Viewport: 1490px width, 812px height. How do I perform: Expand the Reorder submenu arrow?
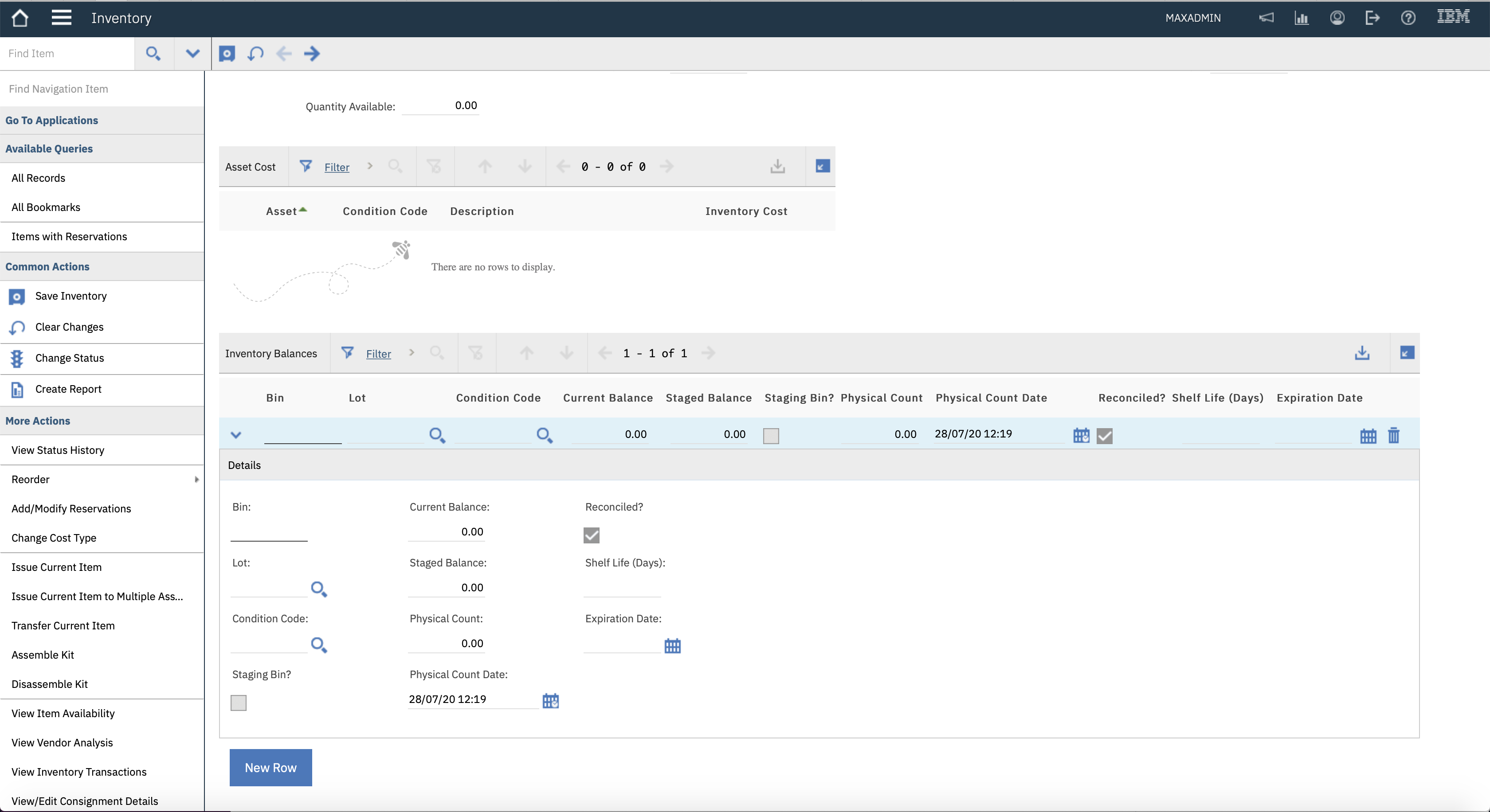(x=196, y=479)
